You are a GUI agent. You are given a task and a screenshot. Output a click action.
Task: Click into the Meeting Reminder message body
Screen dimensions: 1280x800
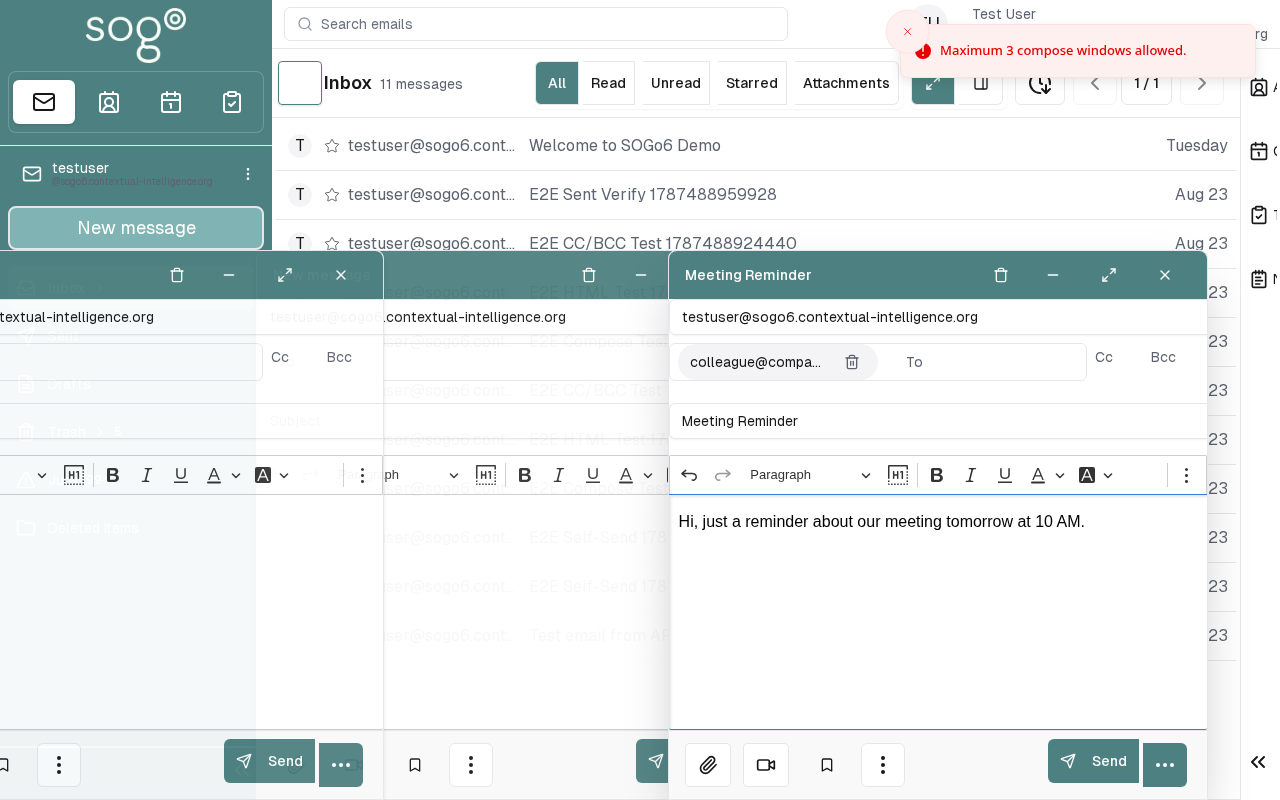tap(938, 612)
